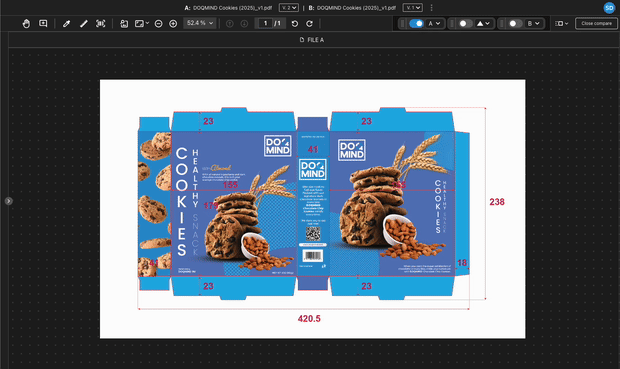Viewport: 620px width, 369px height.
Task: Select the hand pan tool
Action: pos(26,24)
